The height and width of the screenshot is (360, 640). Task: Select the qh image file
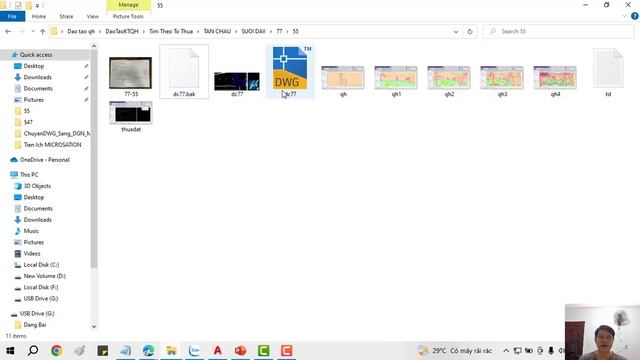(343, 78)
